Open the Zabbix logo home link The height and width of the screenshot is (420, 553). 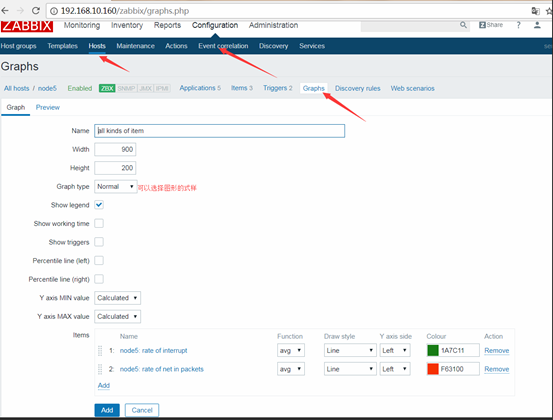27,26
